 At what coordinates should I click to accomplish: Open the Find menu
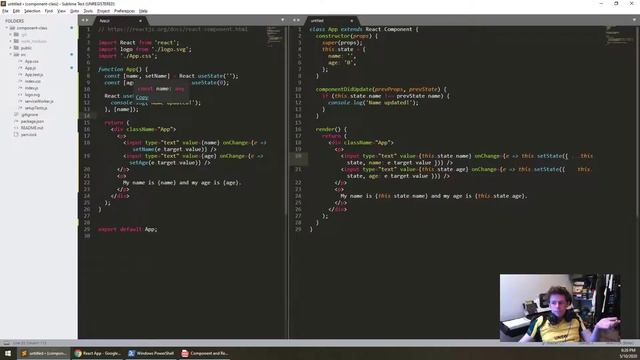(49, 11)
